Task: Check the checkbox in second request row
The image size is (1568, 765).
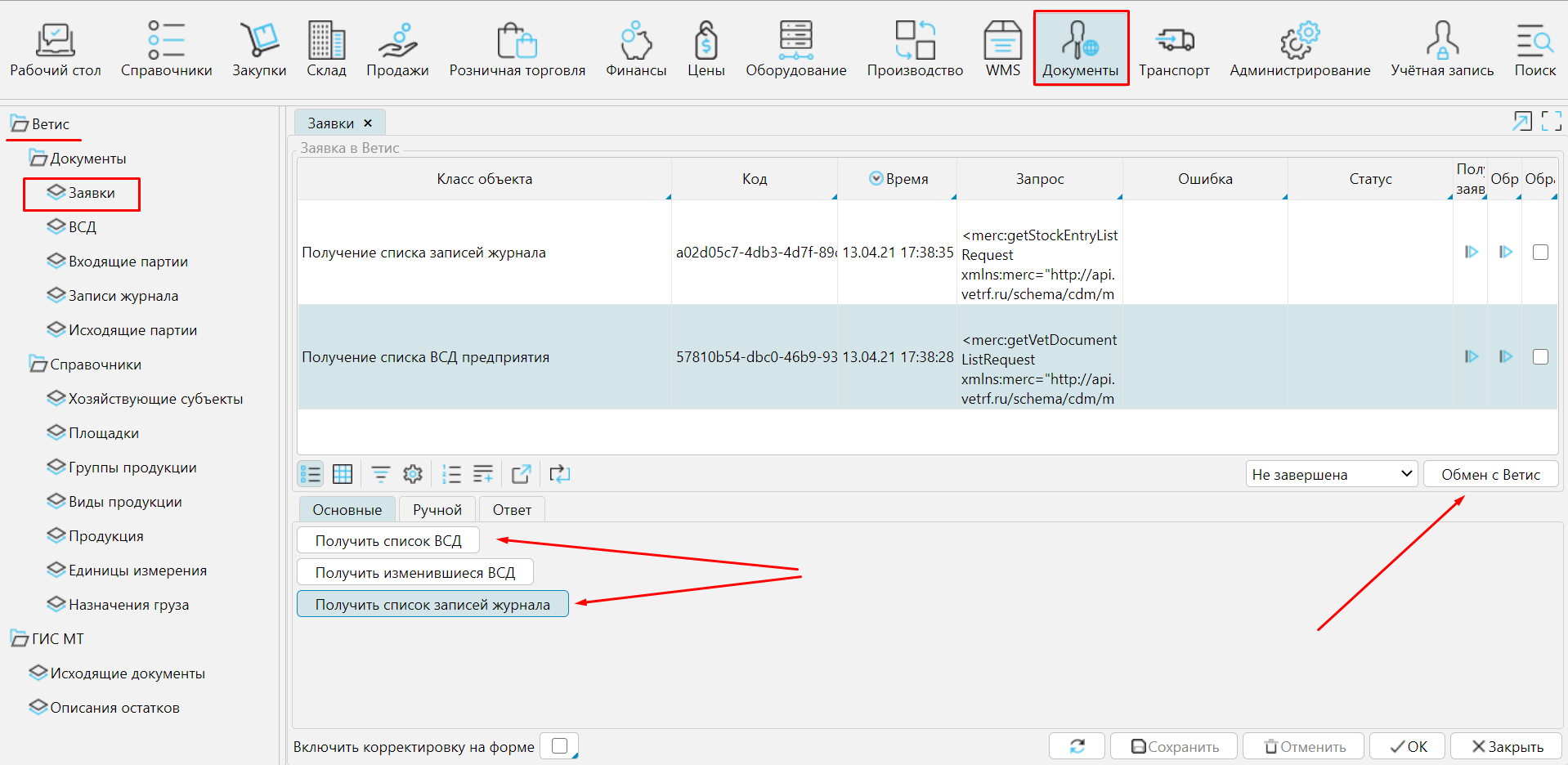Action: pos(1540,357)
